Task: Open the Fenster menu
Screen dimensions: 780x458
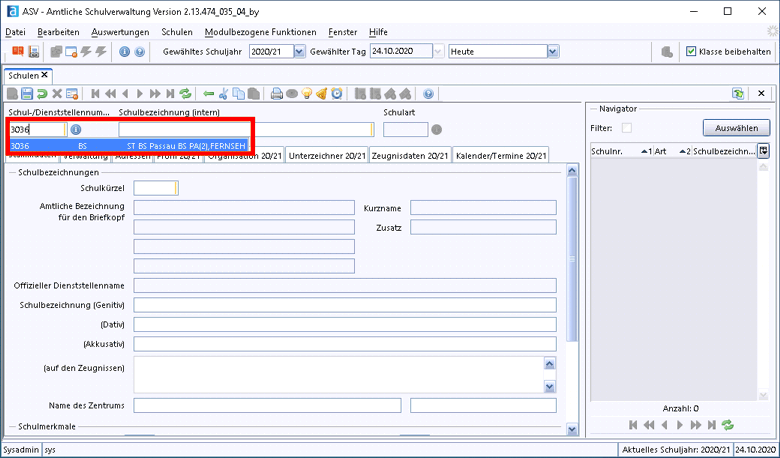Action: pos(343,32)
